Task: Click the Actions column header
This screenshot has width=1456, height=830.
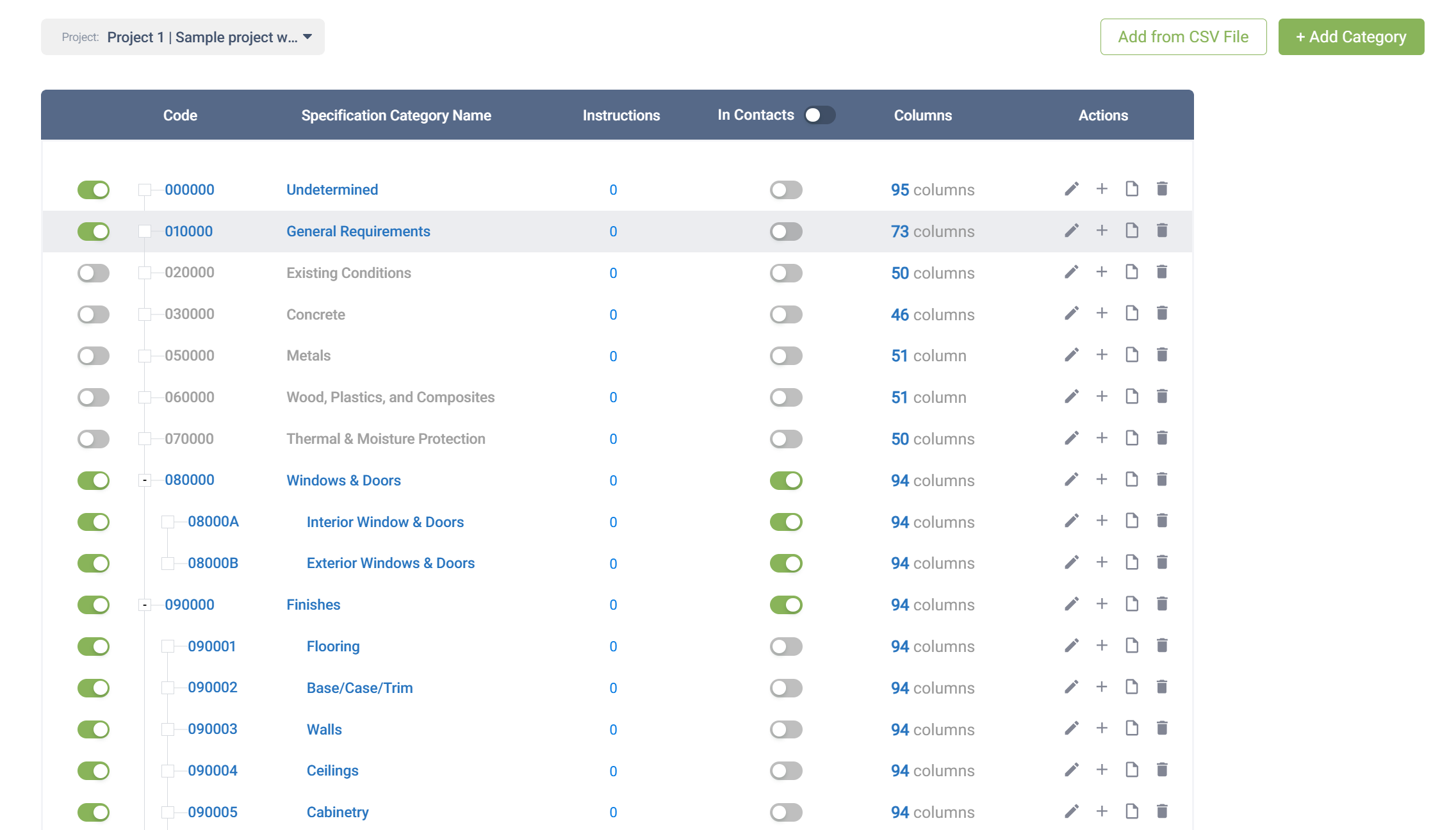Action: [1103, 115]
